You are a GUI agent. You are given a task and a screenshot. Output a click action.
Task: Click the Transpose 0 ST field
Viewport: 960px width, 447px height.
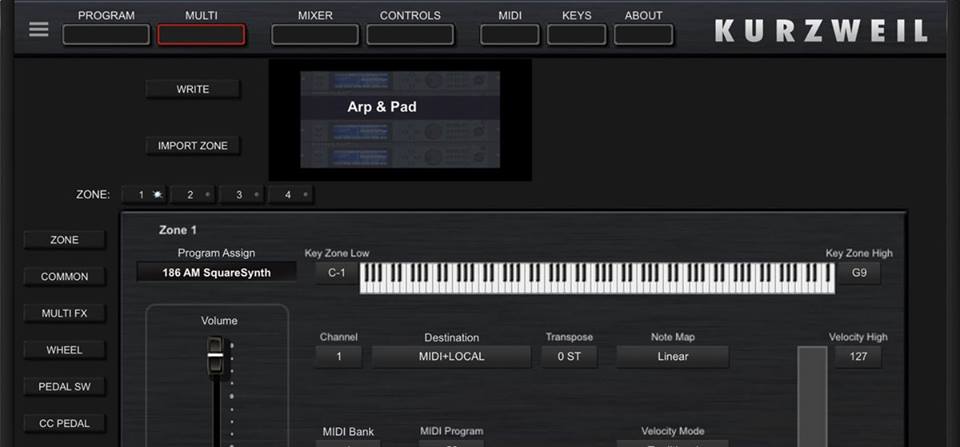(569, 356)
